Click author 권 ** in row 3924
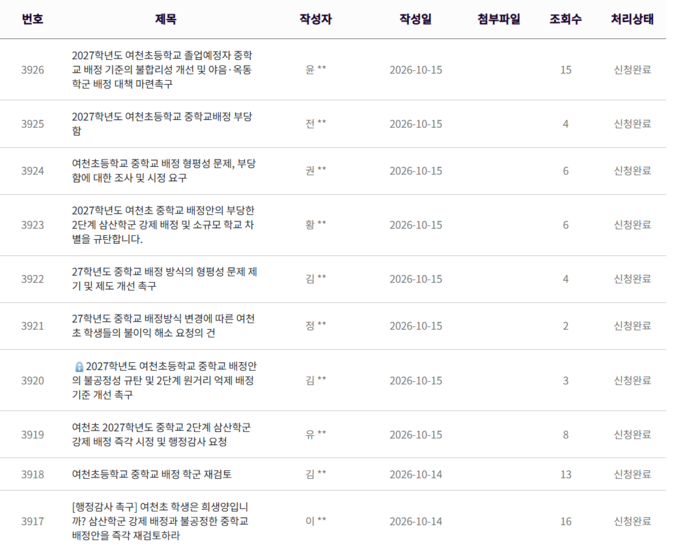The width and height of the screenshot is (700, 546). 316,171
